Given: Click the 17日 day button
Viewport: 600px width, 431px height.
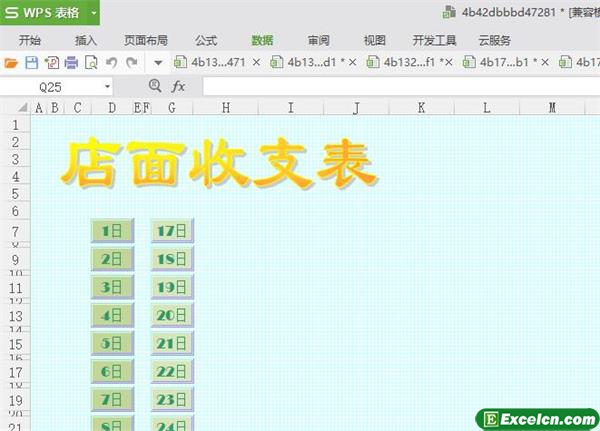Looking at the screenshot, I should point(172,231).
